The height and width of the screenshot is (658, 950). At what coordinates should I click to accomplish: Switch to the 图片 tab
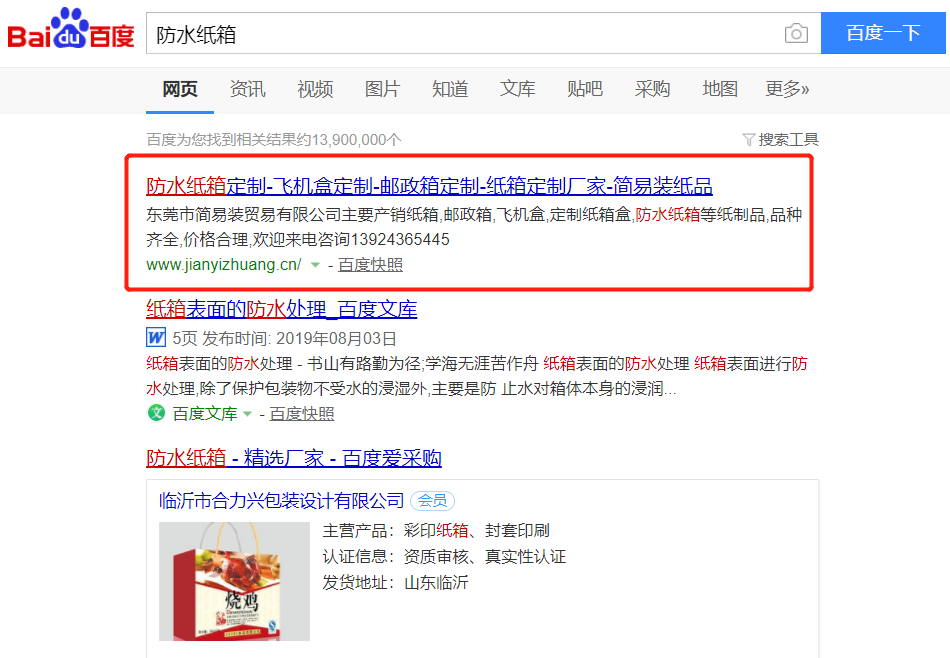pos(382,89)
